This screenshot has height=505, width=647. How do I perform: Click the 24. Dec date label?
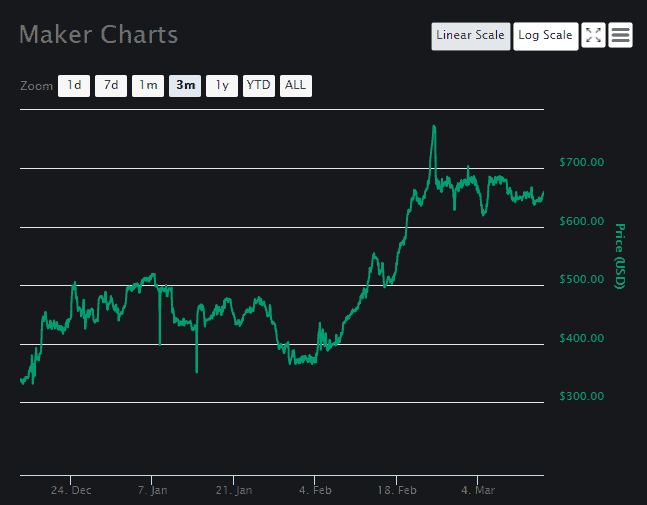coord(71,490)
